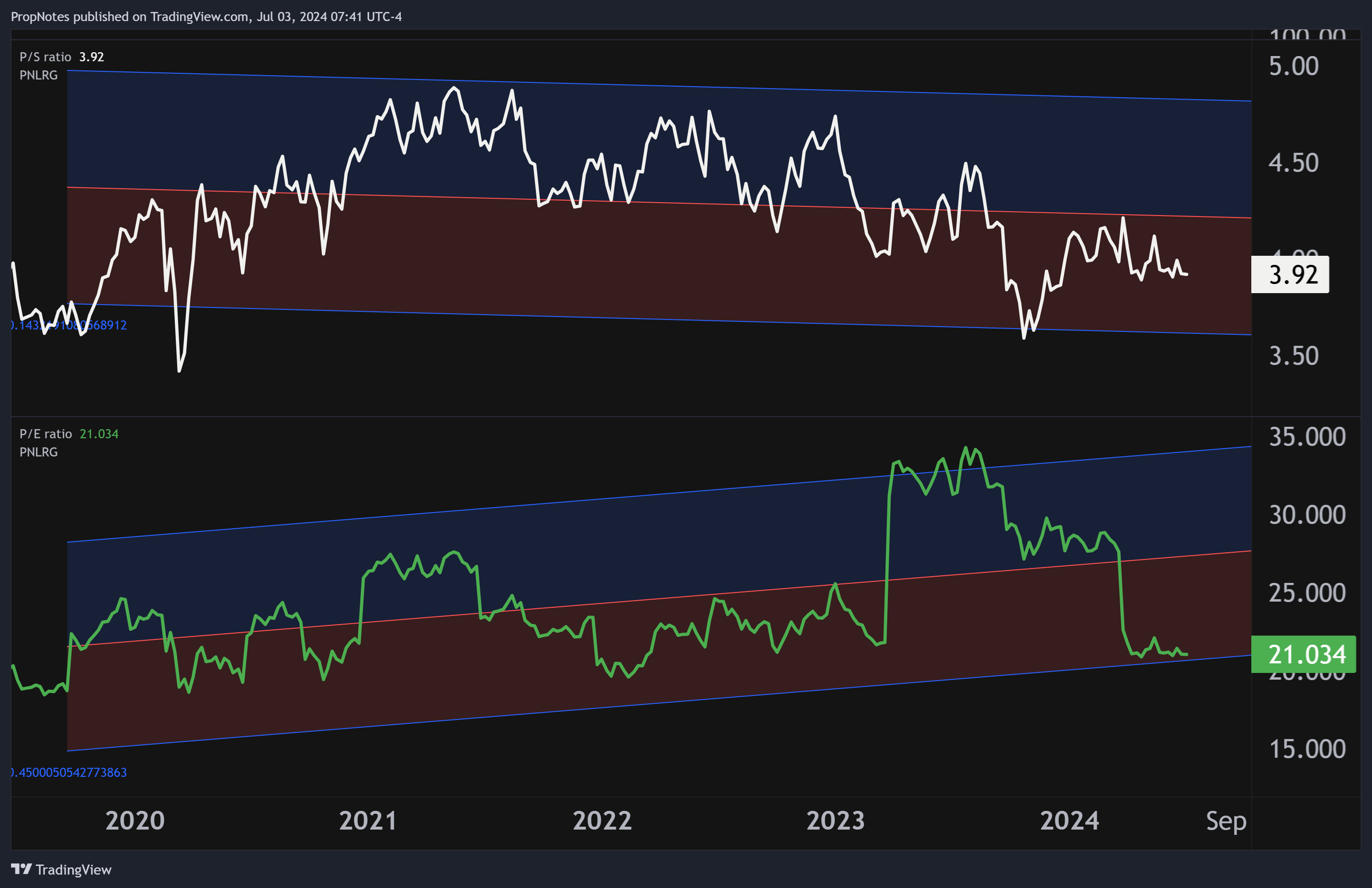Click the Sep time axis label
Image resolution: width=1372 pixels, height=888 pixels.
click(1226, 820)
